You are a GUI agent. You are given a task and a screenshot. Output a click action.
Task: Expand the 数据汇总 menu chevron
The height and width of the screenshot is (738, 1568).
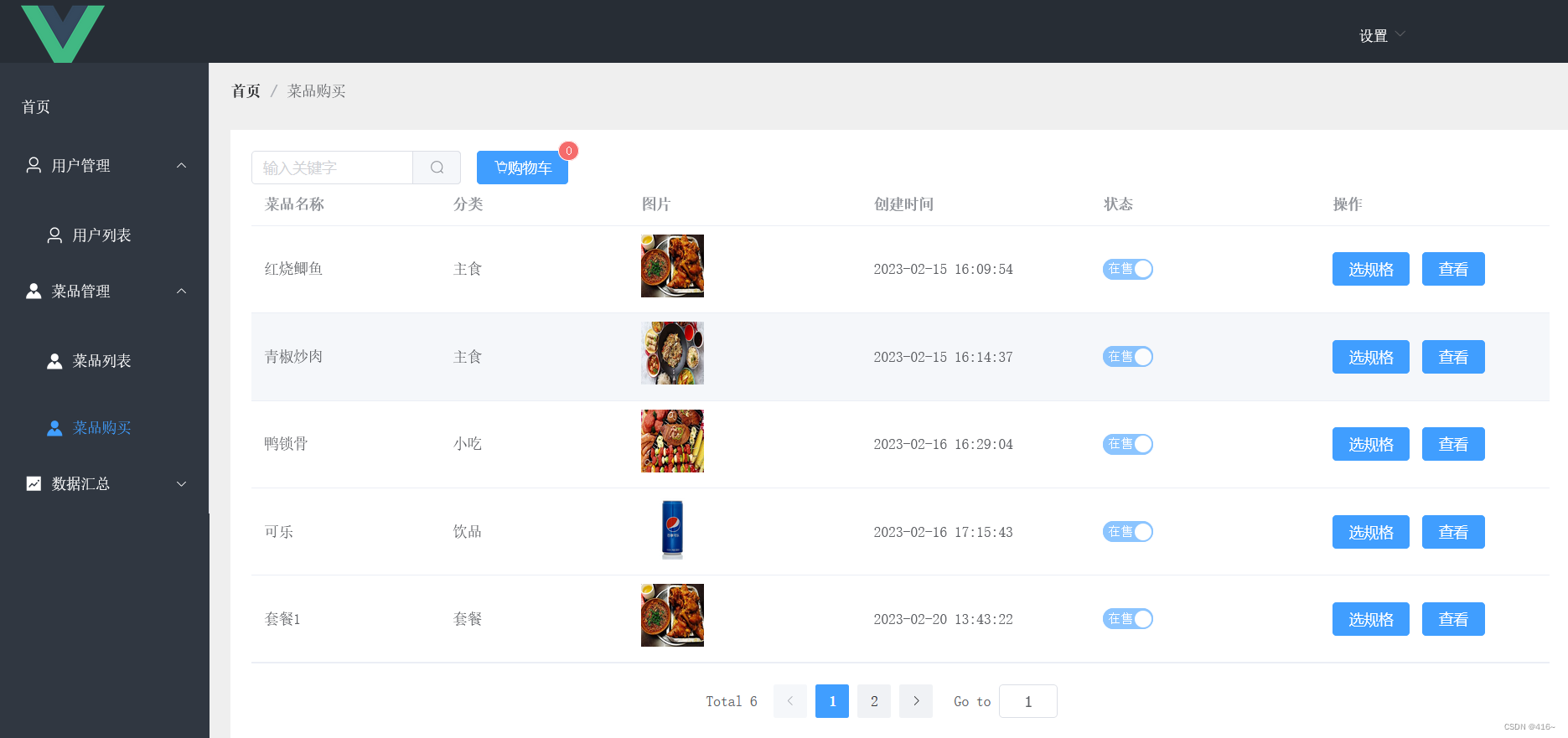coord(181,483)
